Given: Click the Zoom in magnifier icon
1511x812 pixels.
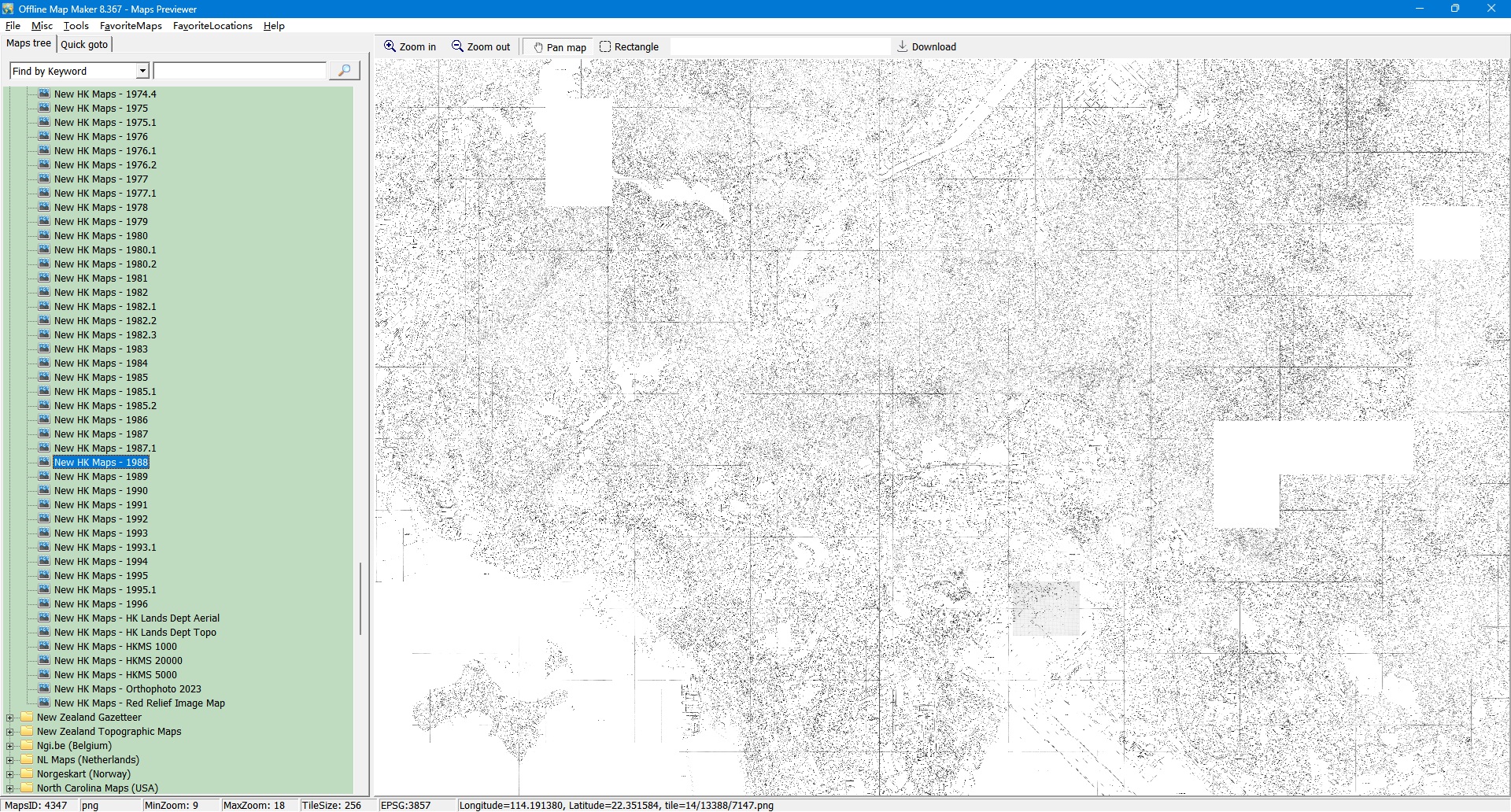Looking at the screenshot, I should (x=390, y=46).
